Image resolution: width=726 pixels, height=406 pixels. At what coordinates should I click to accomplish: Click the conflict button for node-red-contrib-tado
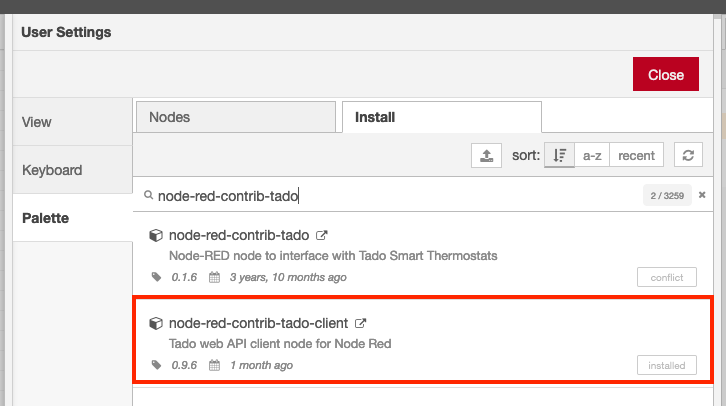click(x=665, y=277)
